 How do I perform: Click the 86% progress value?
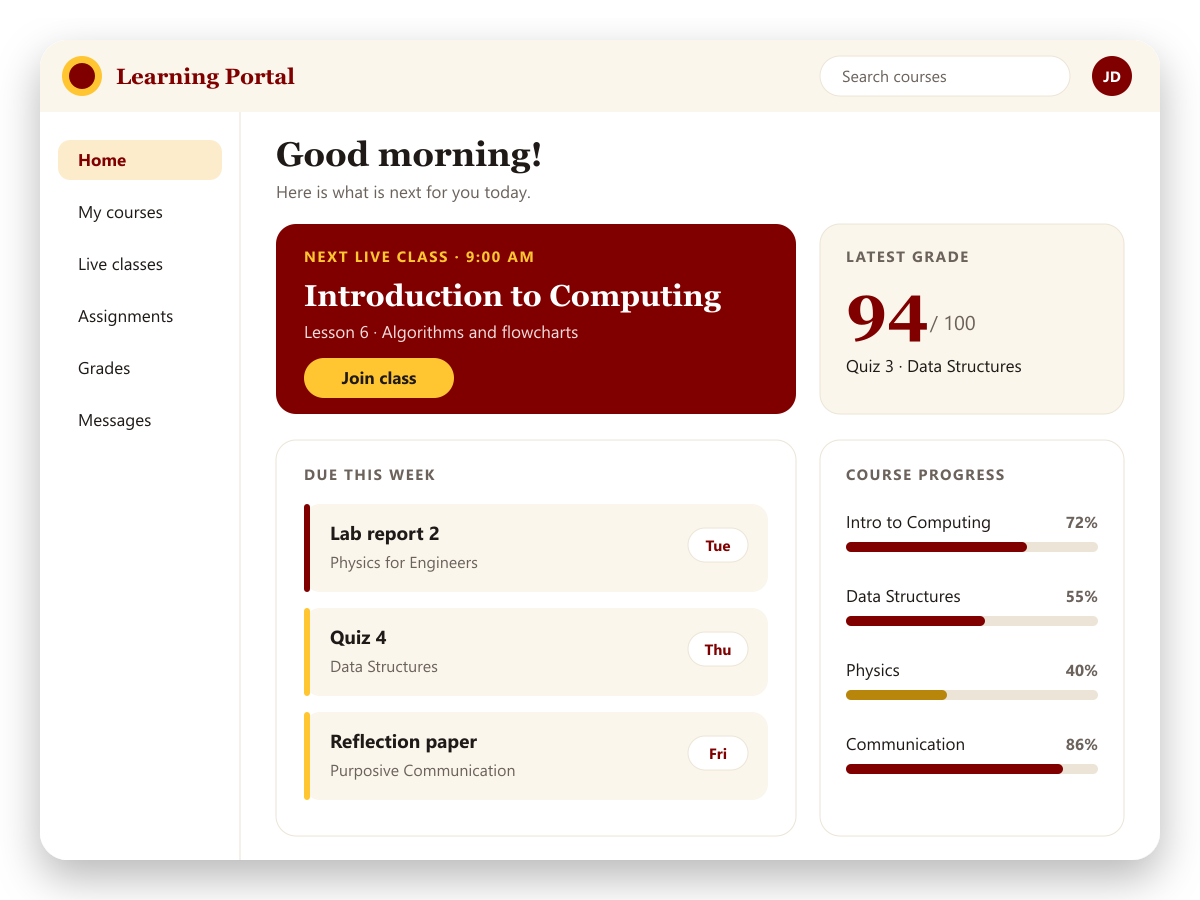tap(1081, 745)
